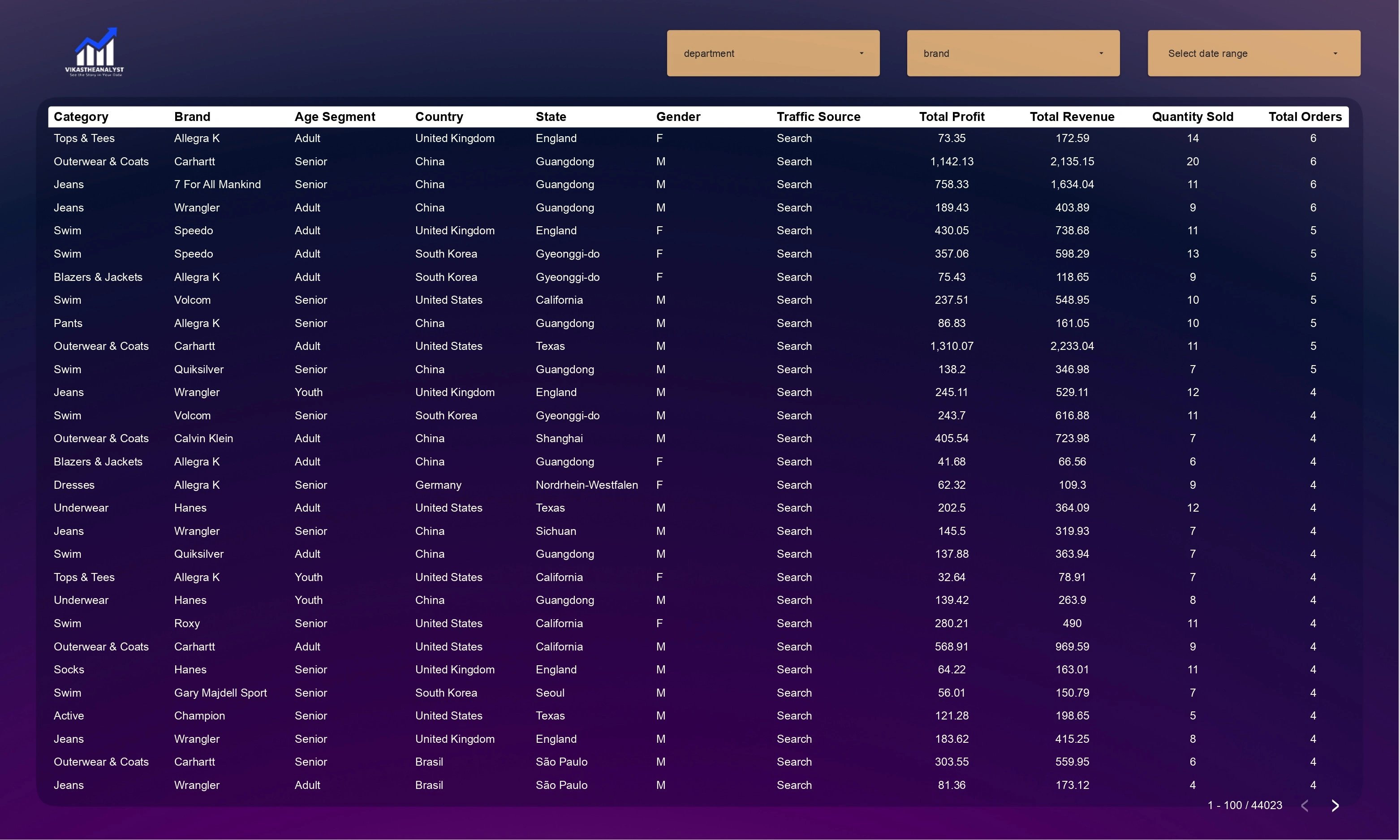The height and width of the screenshot is (840, 1400).
Task: Select the Gary Majdell Sport brand cell
Action: click(220, 693)
